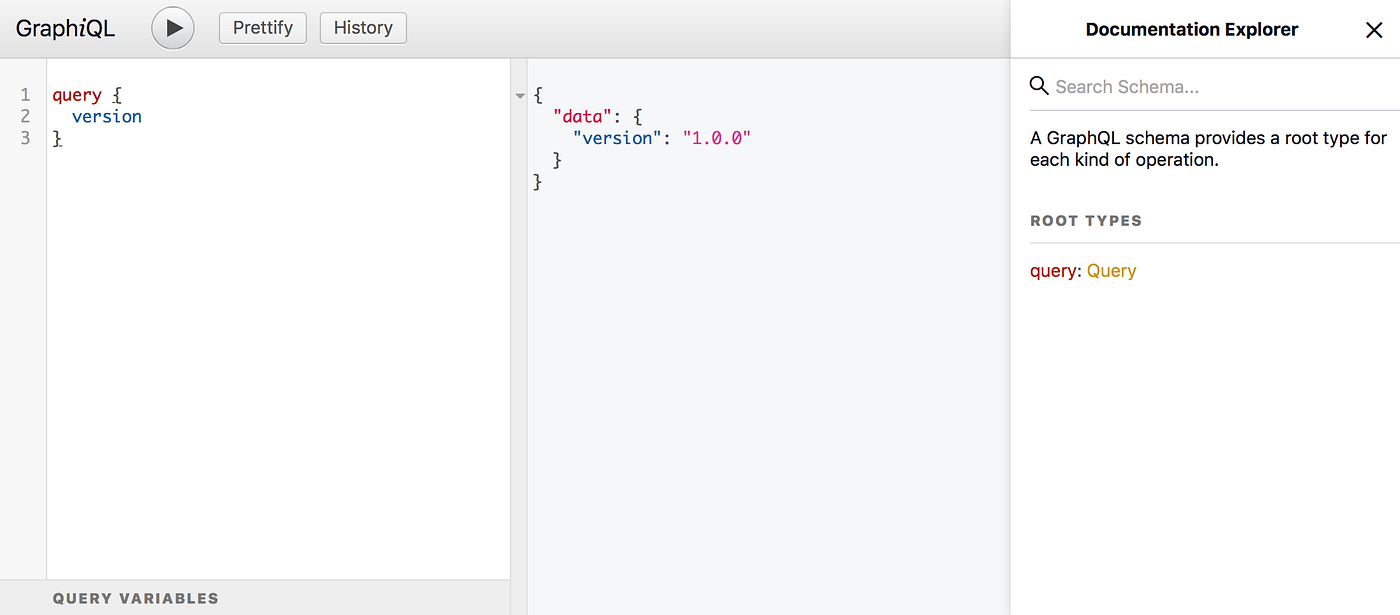The image size is (1400, 615).
Task: Click line number 2 in the editor gutter
Action: (25, 116)
